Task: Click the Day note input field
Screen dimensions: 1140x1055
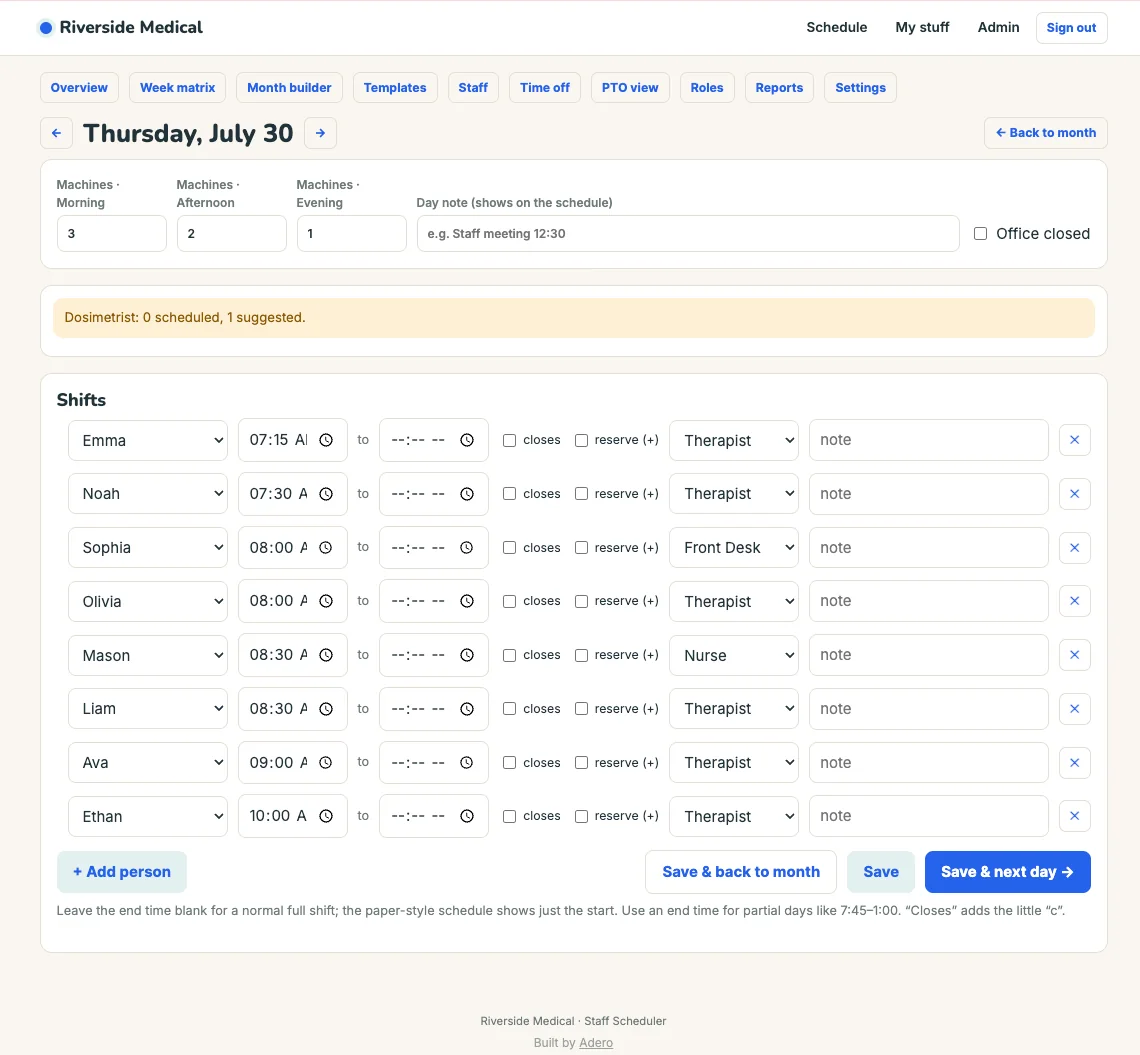Action: point(688,233)
